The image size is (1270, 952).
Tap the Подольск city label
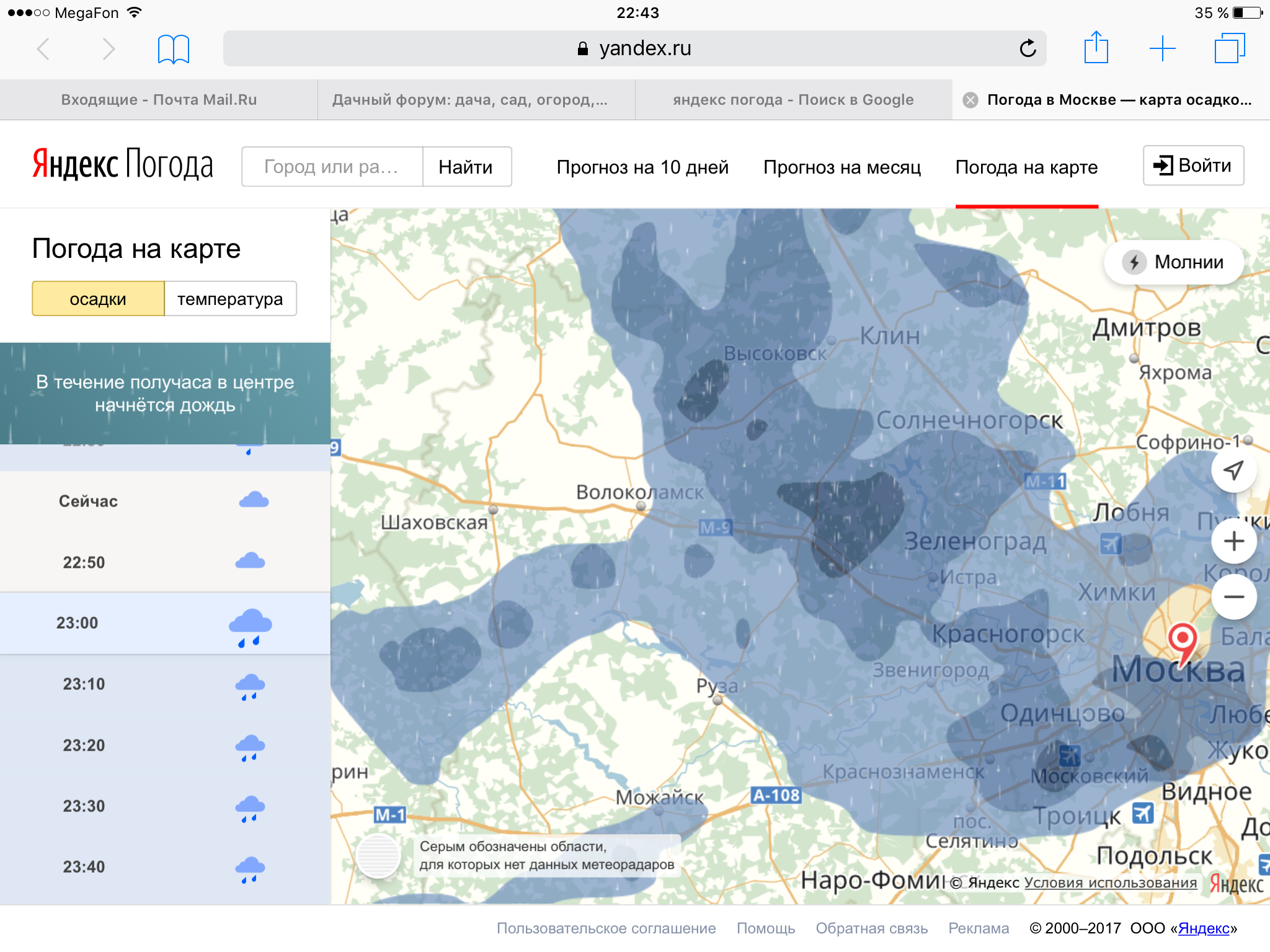tap(1154, 856)
